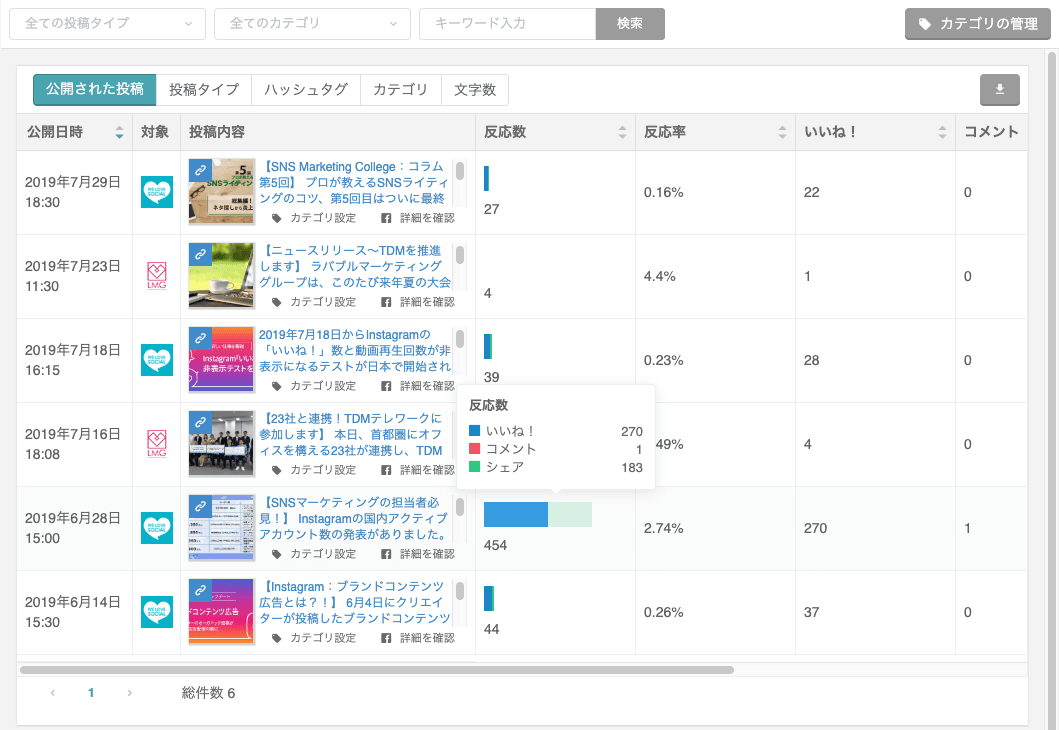Click the horizontal table scrollbar

(x=377, y=670)
